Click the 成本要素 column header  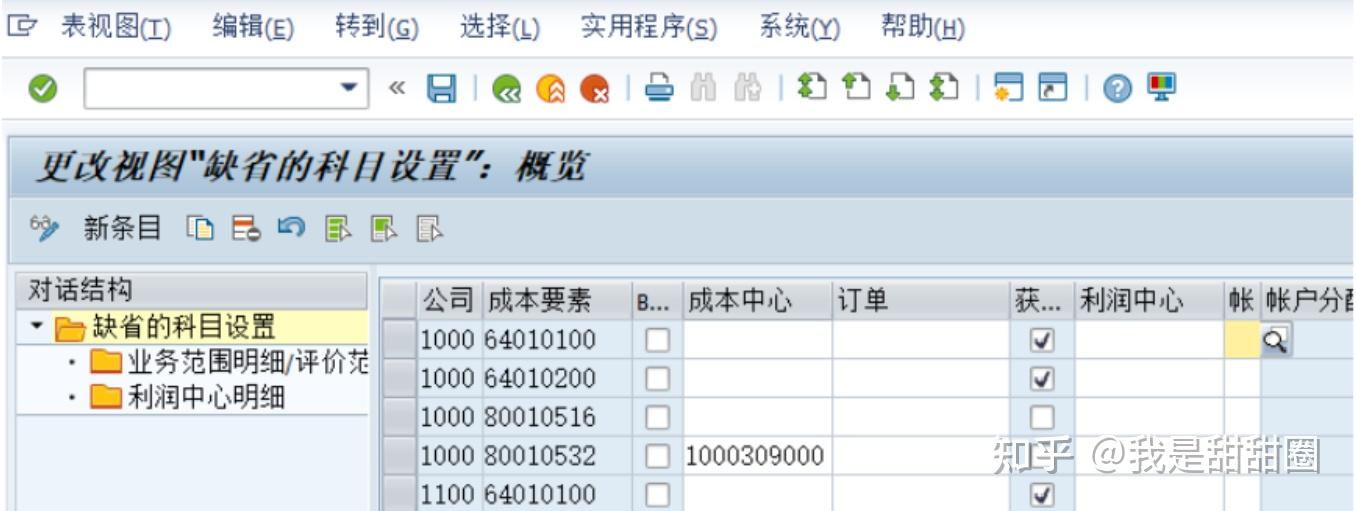(556, 301)
